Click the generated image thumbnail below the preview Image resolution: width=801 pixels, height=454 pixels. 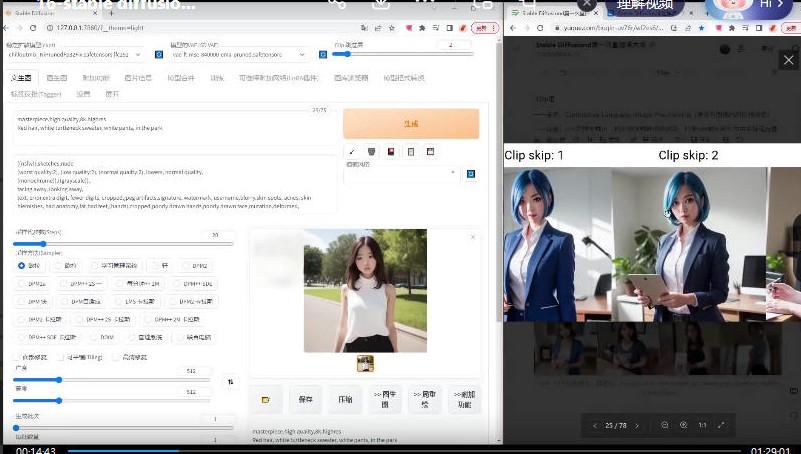[x=365, y=364]
